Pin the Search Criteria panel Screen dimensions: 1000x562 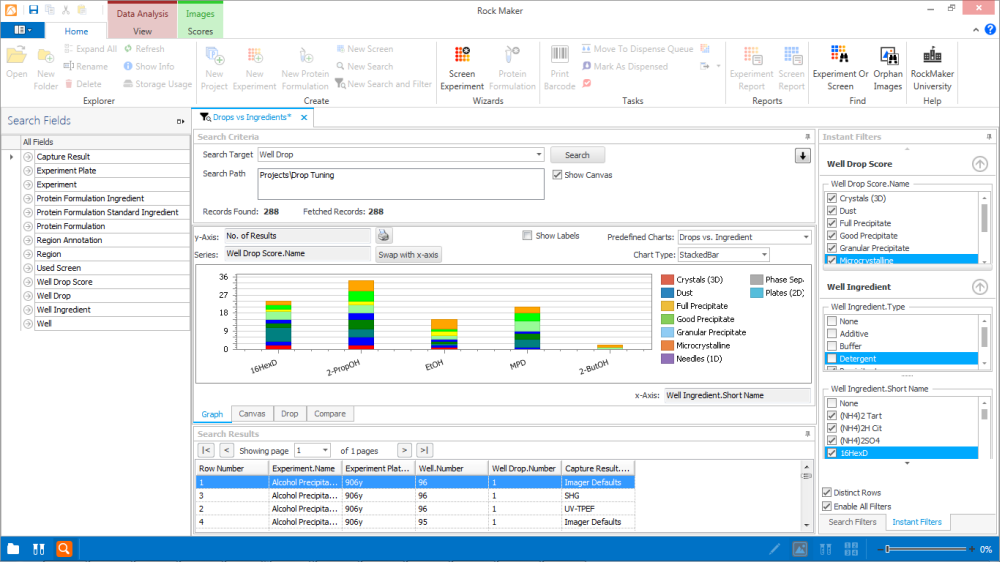coord(807,137)
